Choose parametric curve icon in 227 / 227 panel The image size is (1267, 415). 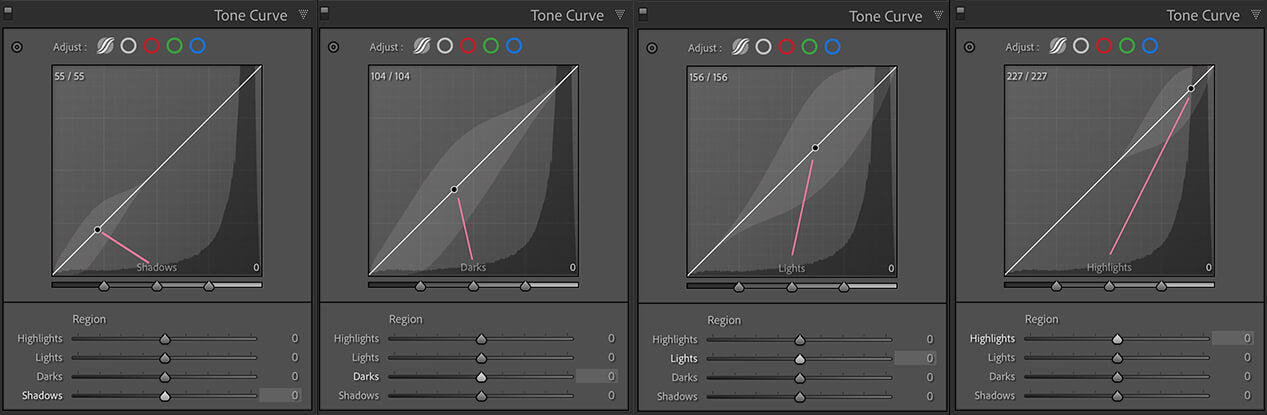pos(1057,46)
